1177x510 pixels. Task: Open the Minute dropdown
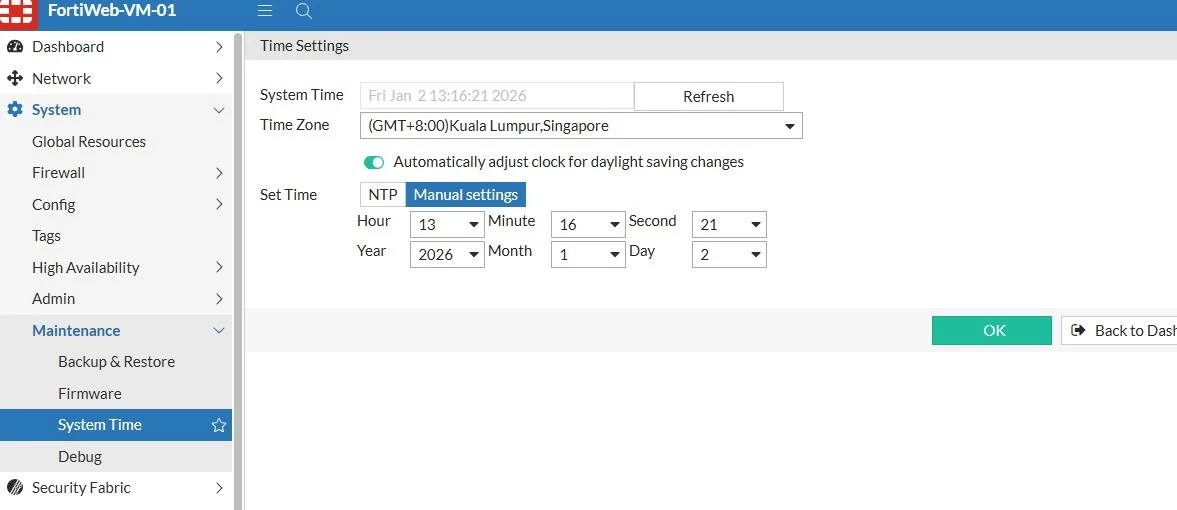click(x=588, y=224)
